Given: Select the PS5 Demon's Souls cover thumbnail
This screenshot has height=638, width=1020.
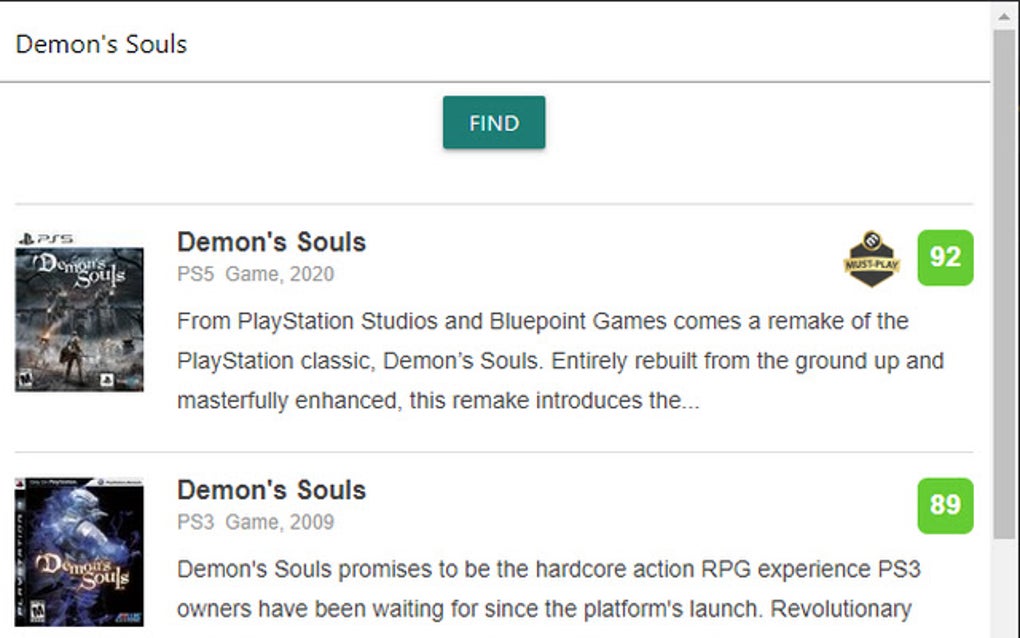Looking at the screenshot, I should [80, 315].
